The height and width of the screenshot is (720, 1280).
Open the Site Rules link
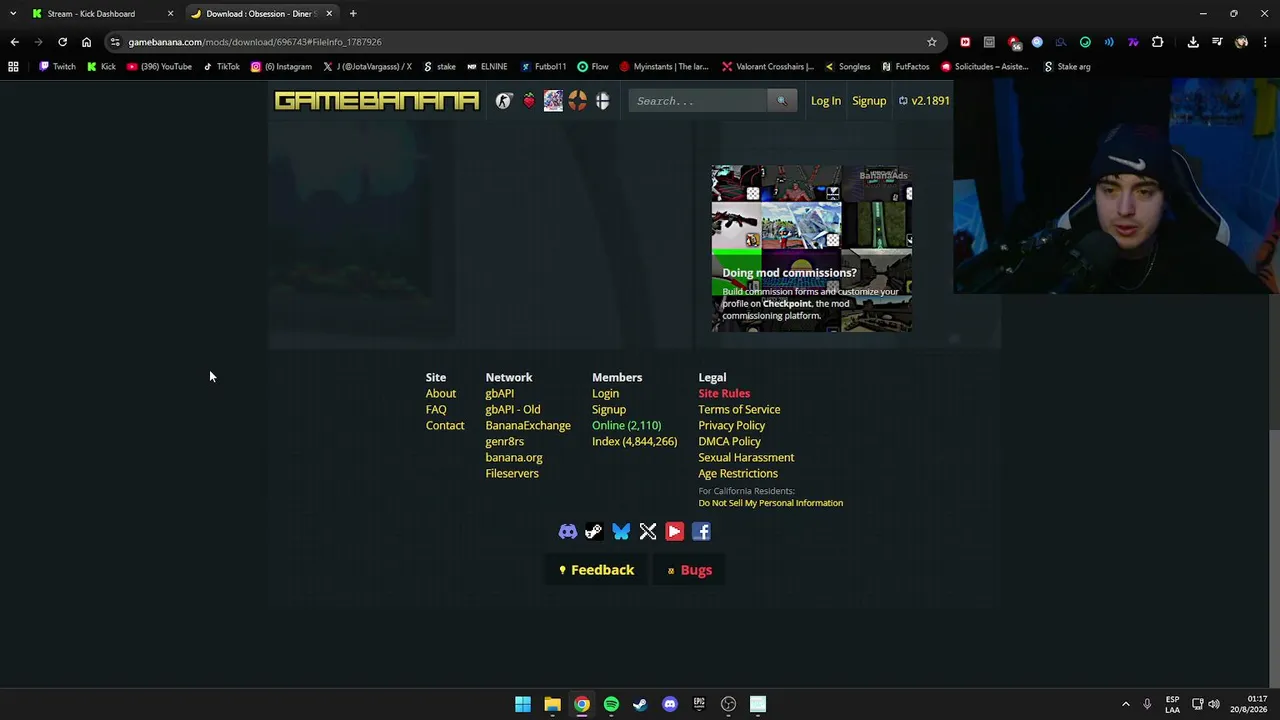click(x=724, y=394)
